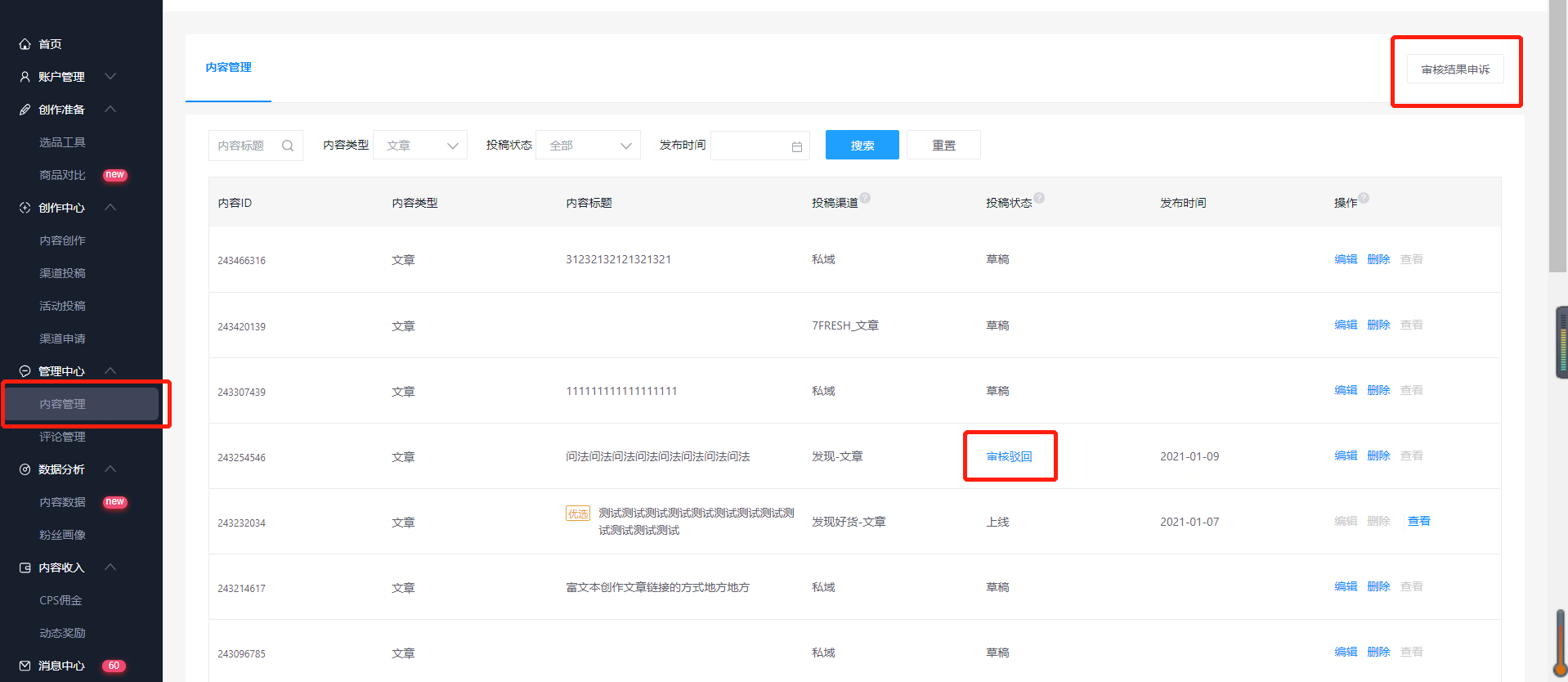Click the chart icon beside 数据分析
The image size is (1568, 682).
(25, 469)
